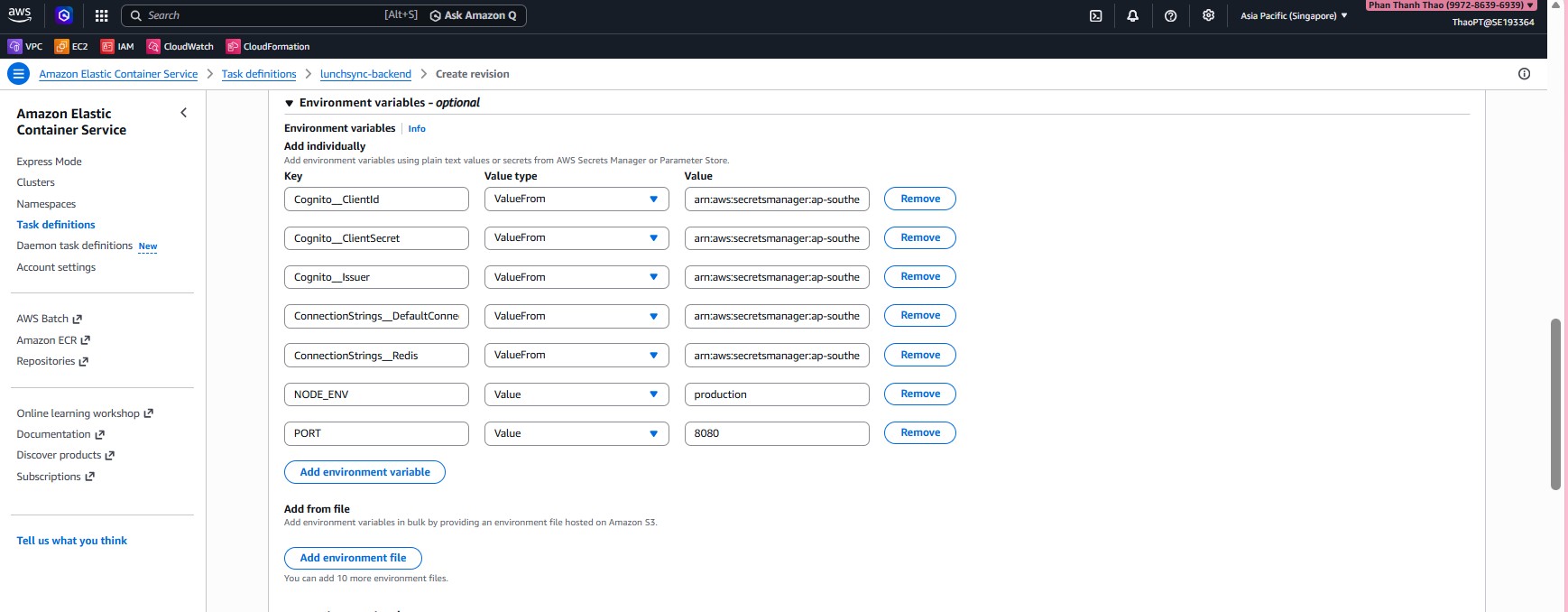The width and height of the screenshot is (1568, 612).
Task: Edit the Cognito__Issuer key field
Action: [x=376, y=277]
